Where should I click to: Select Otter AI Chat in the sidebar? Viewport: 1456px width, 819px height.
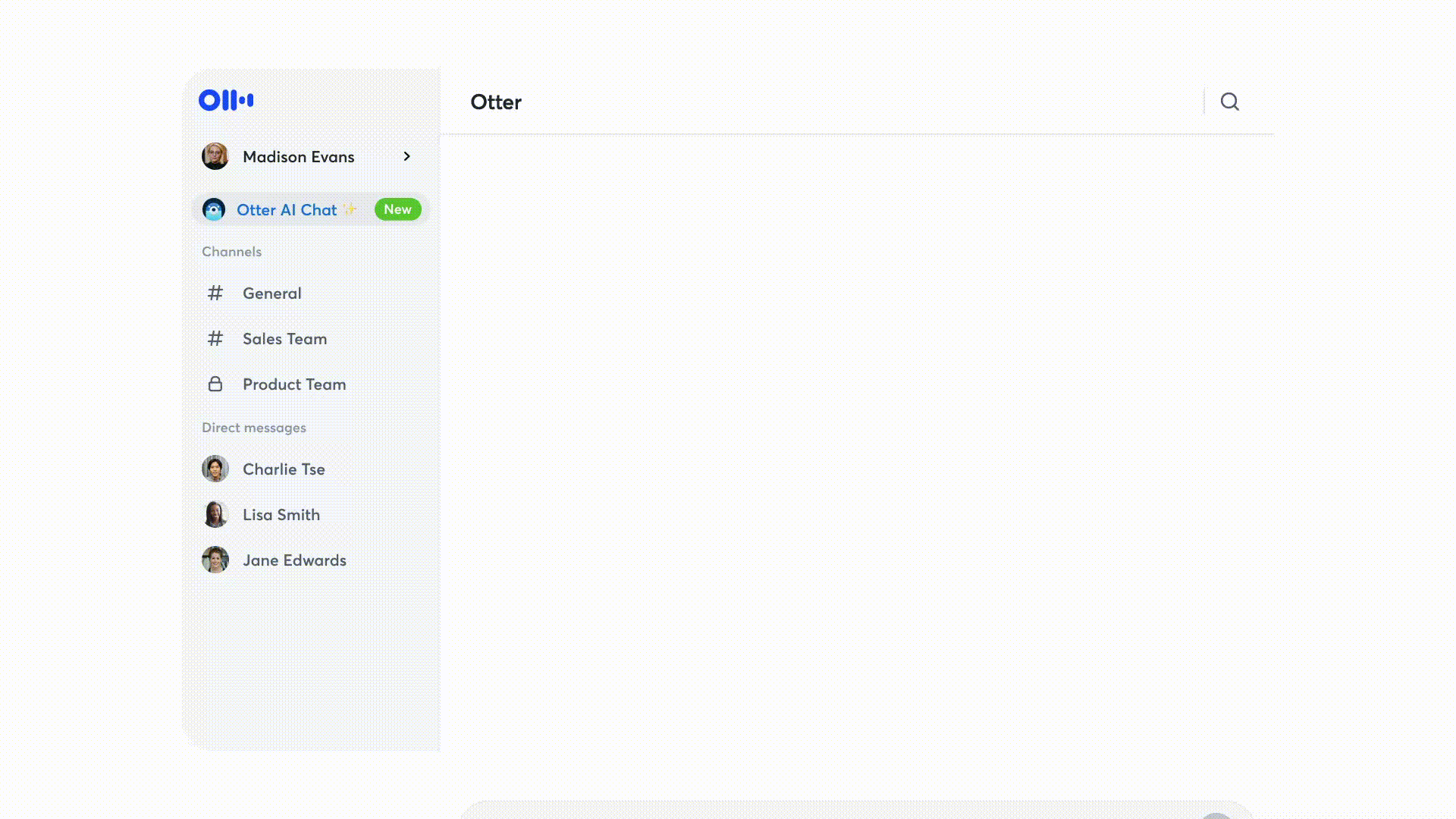[287, 209]
